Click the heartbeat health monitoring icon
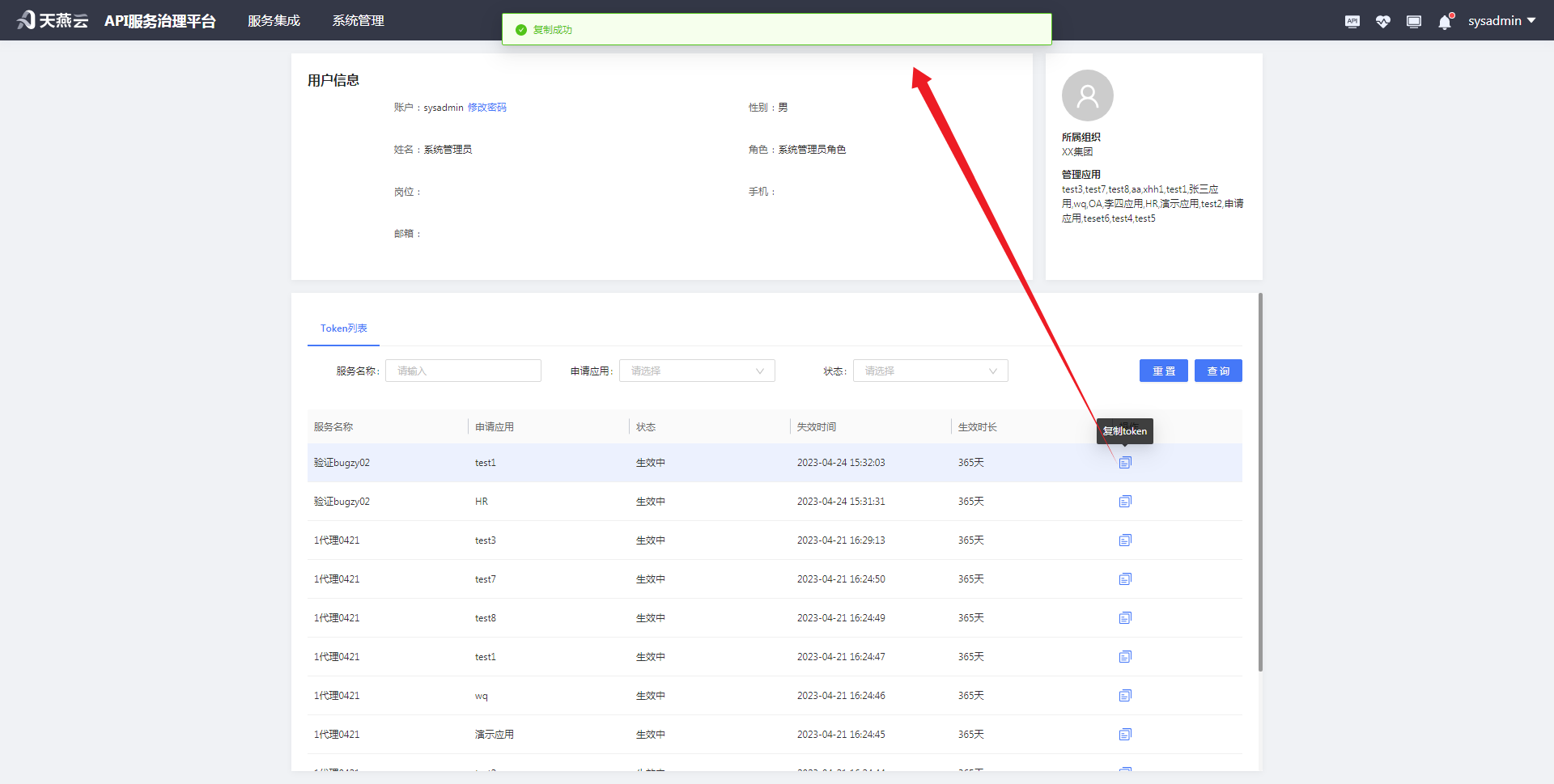Viewport: 1554px width, 784px height. tap(1382, 21)
